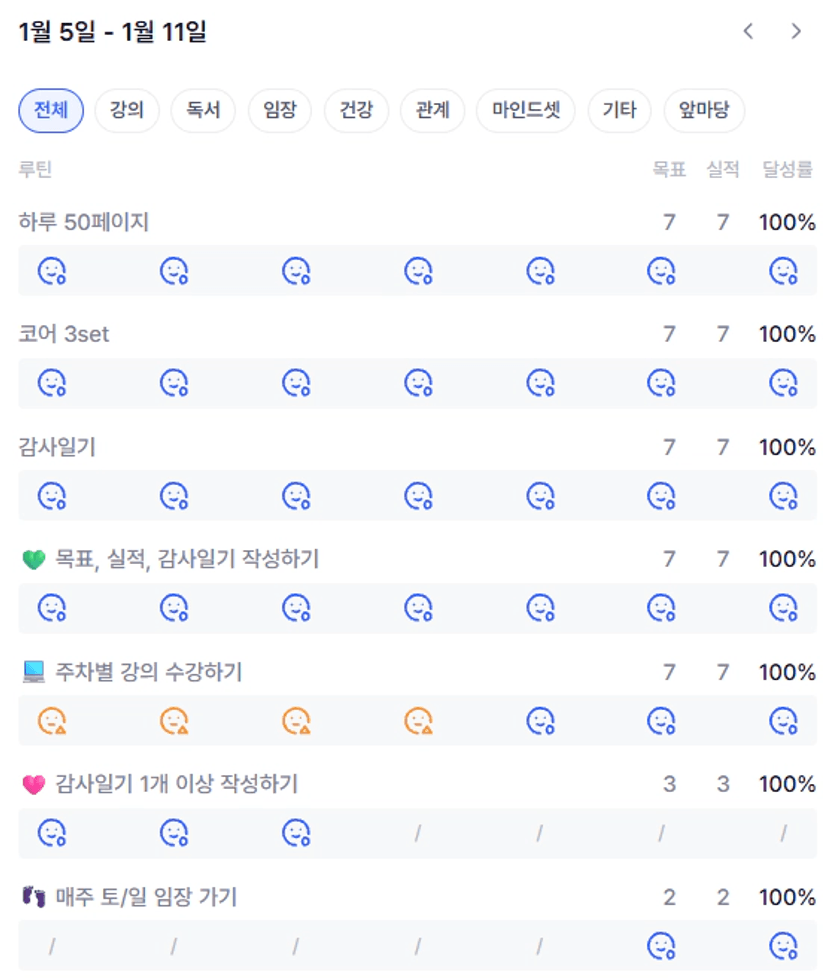Show the 앞마당 category routines
Image resolution: width=827 pixels, height=980 pixels.
[704, 110]
